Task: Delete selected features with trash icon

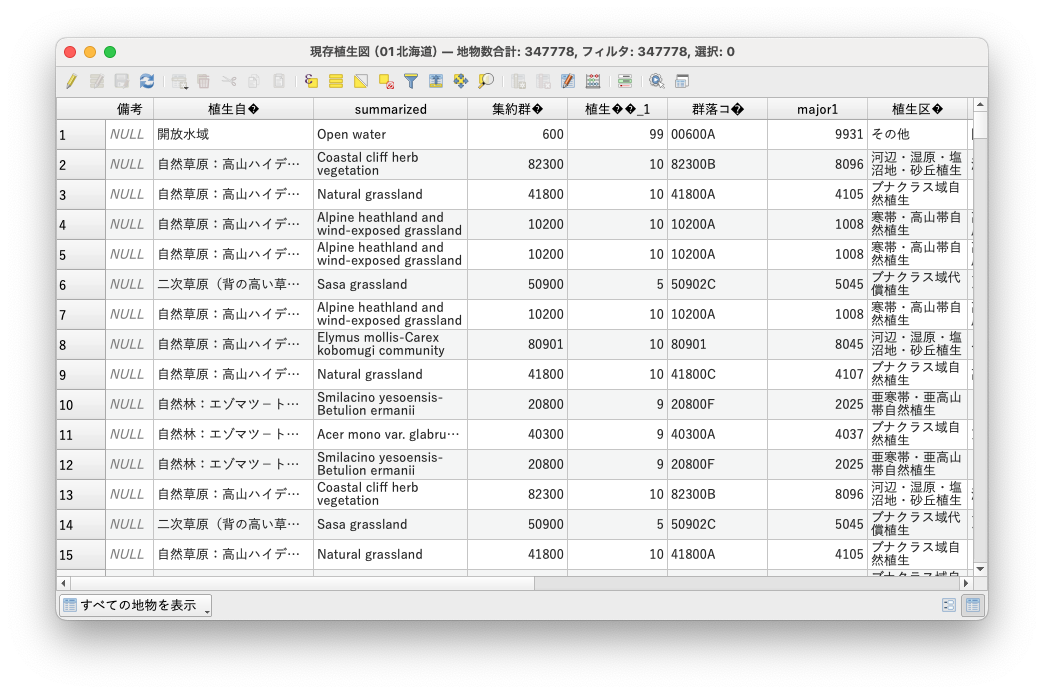Action: point(205,81)
